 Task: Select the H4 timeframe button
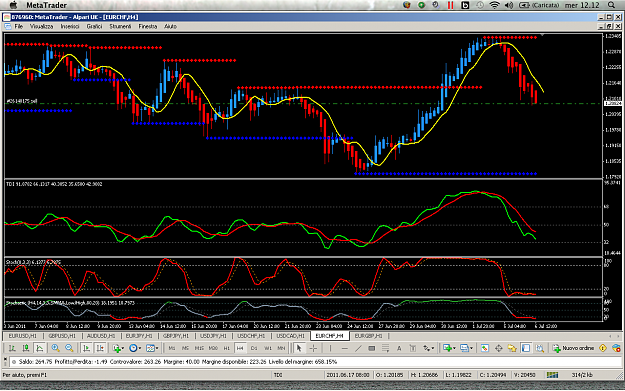coord(240,348)
